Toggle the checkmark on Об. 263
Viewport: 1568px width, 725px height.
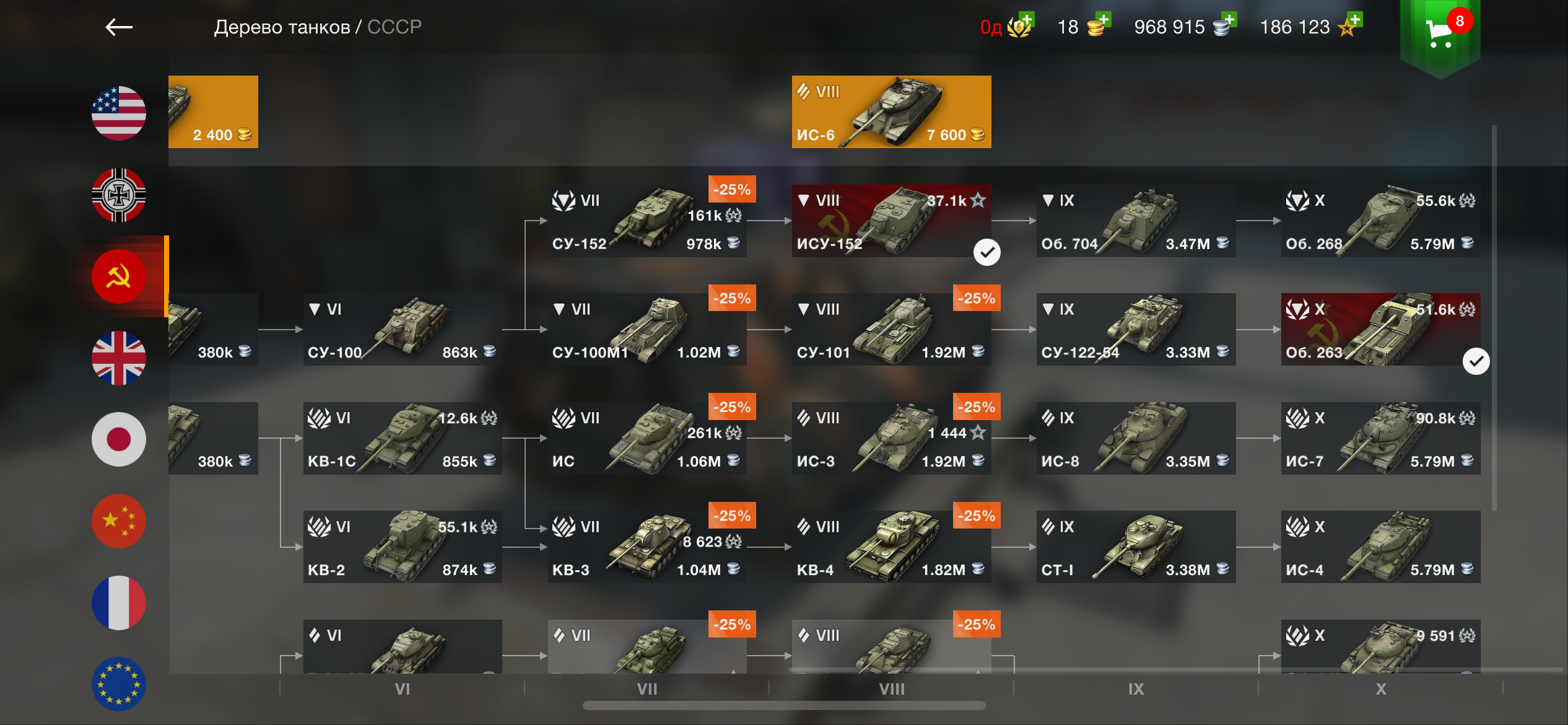pyautogui.click(x=1476, y=361)
